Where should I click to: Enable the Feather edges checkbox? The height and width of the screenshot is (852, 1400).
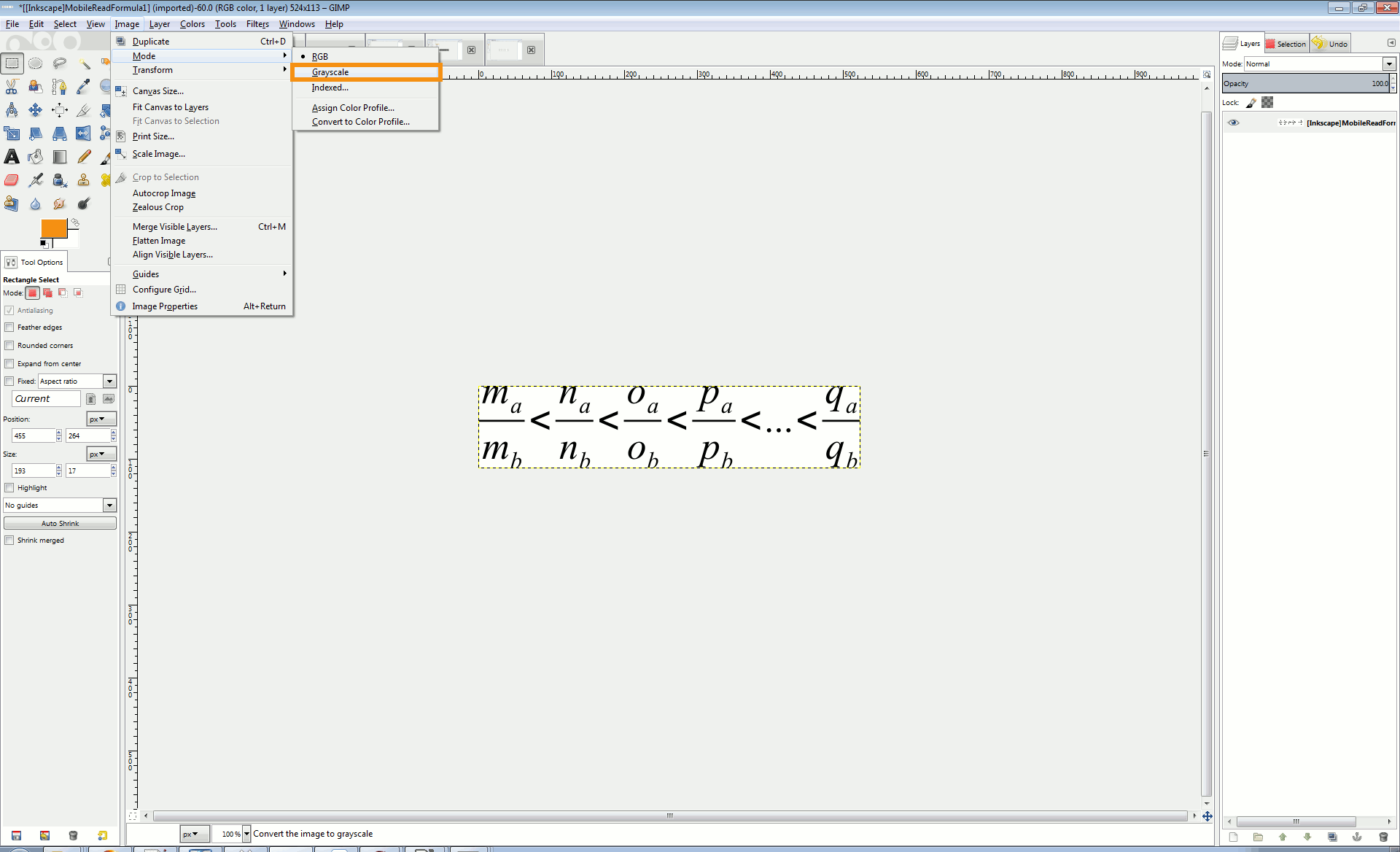(9, 328)
